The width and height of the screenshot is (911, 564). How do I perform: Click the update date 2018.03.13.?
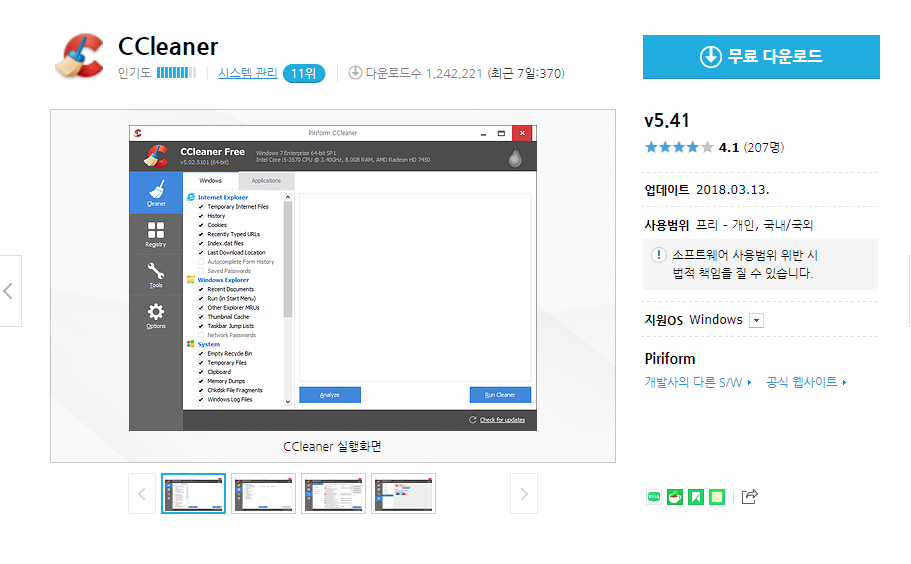pyautogui.click(x=733, y=190)
